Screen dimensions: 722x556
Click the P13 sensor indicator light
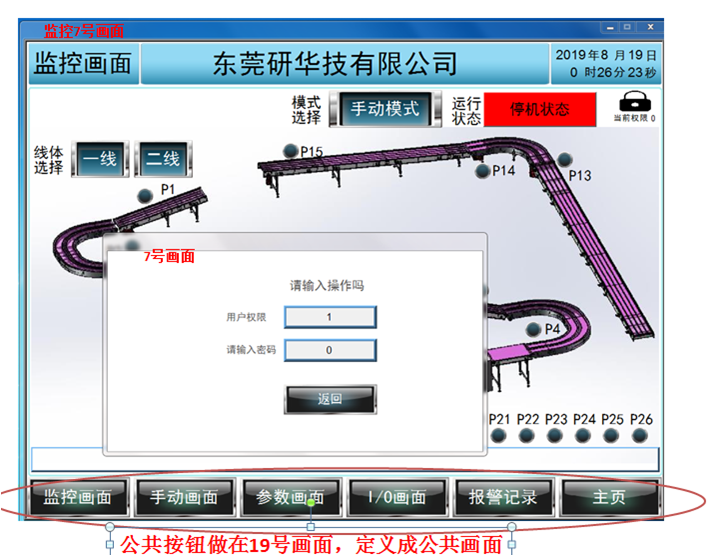[565, 160]
